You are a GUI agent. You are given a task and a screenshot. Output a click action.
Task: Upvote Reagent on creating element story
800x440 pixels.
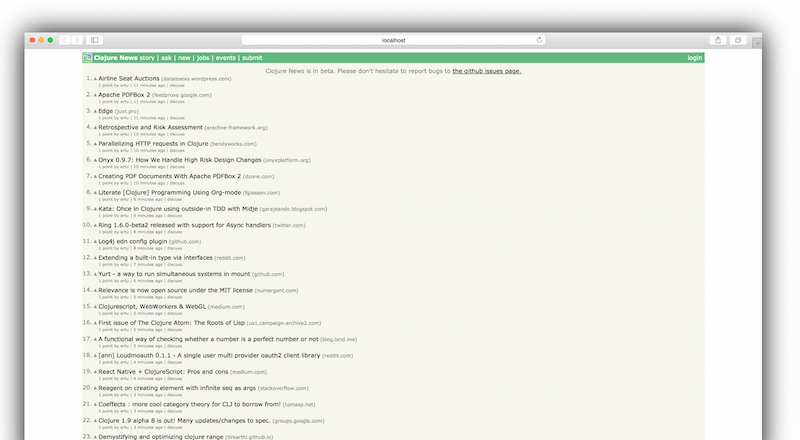[x=95, y=389]
